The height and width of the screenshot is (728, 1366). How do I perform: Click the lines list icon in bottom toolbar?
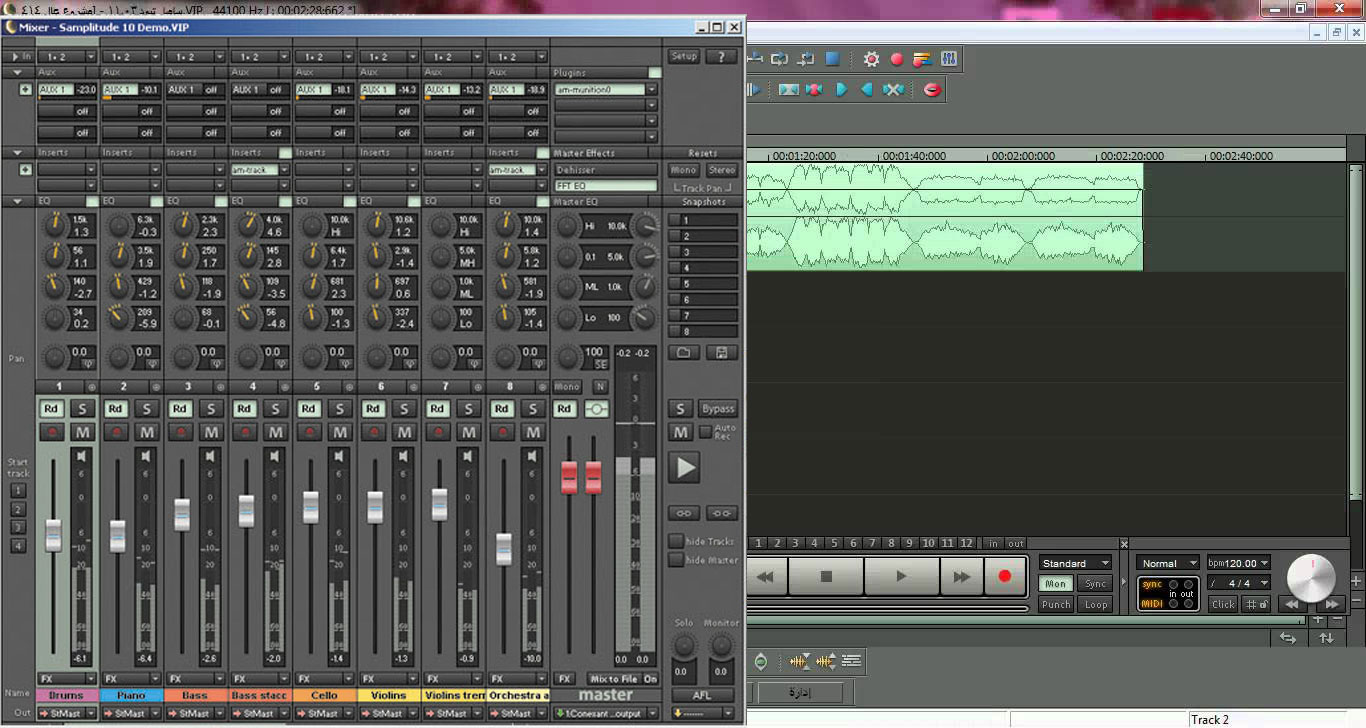click(851, 661)
